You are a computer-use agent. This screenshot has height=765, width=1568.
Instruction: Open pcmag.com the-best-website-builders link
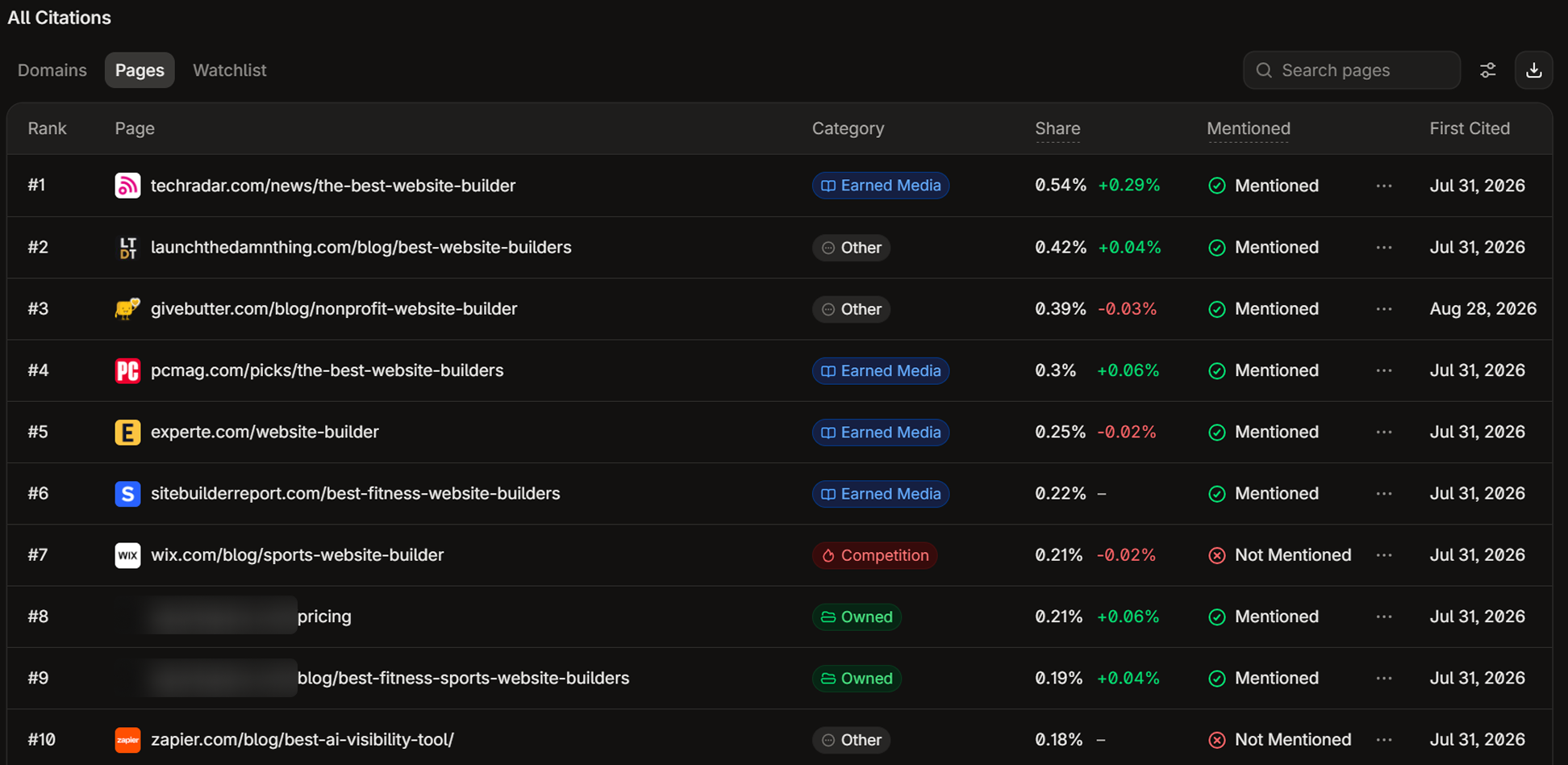[327, 370]
